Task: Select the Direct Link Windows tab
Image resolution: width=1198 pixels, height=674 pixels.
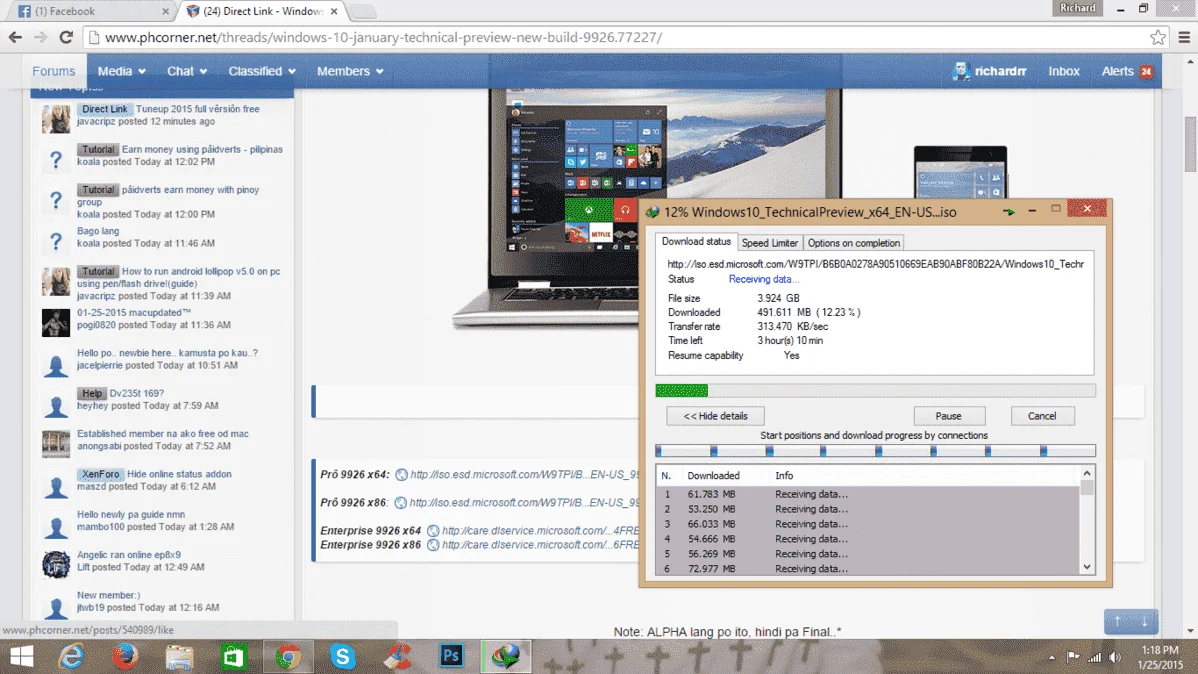Action: (x=260, y=11)
